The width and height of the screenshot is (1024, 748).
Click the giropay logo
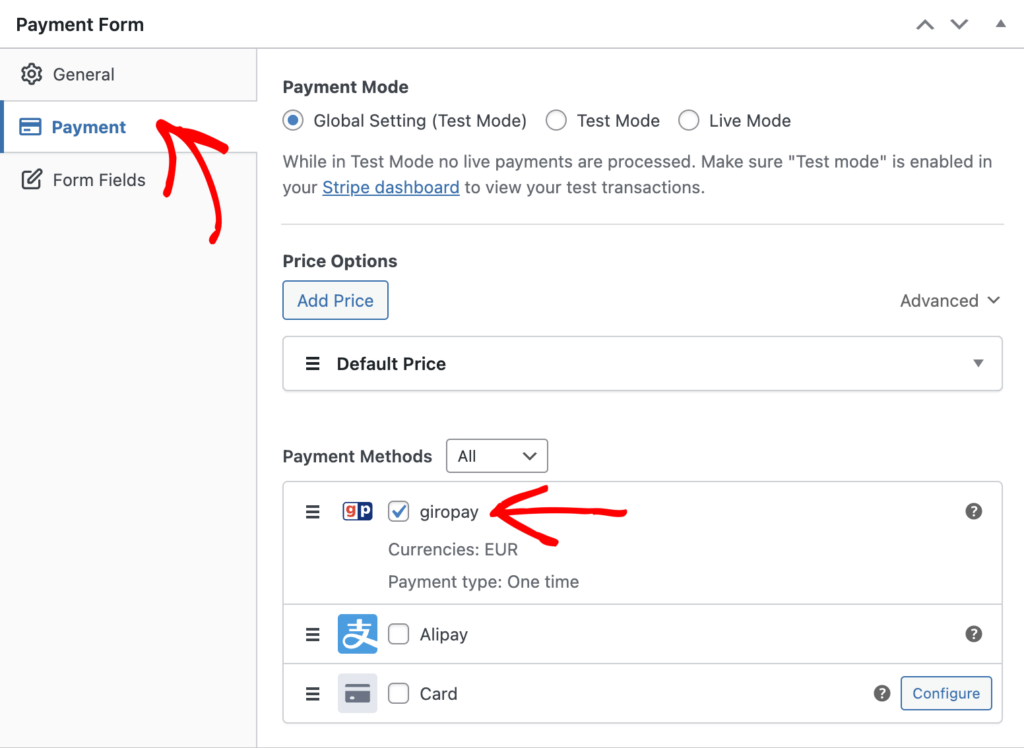coord(357,511)
